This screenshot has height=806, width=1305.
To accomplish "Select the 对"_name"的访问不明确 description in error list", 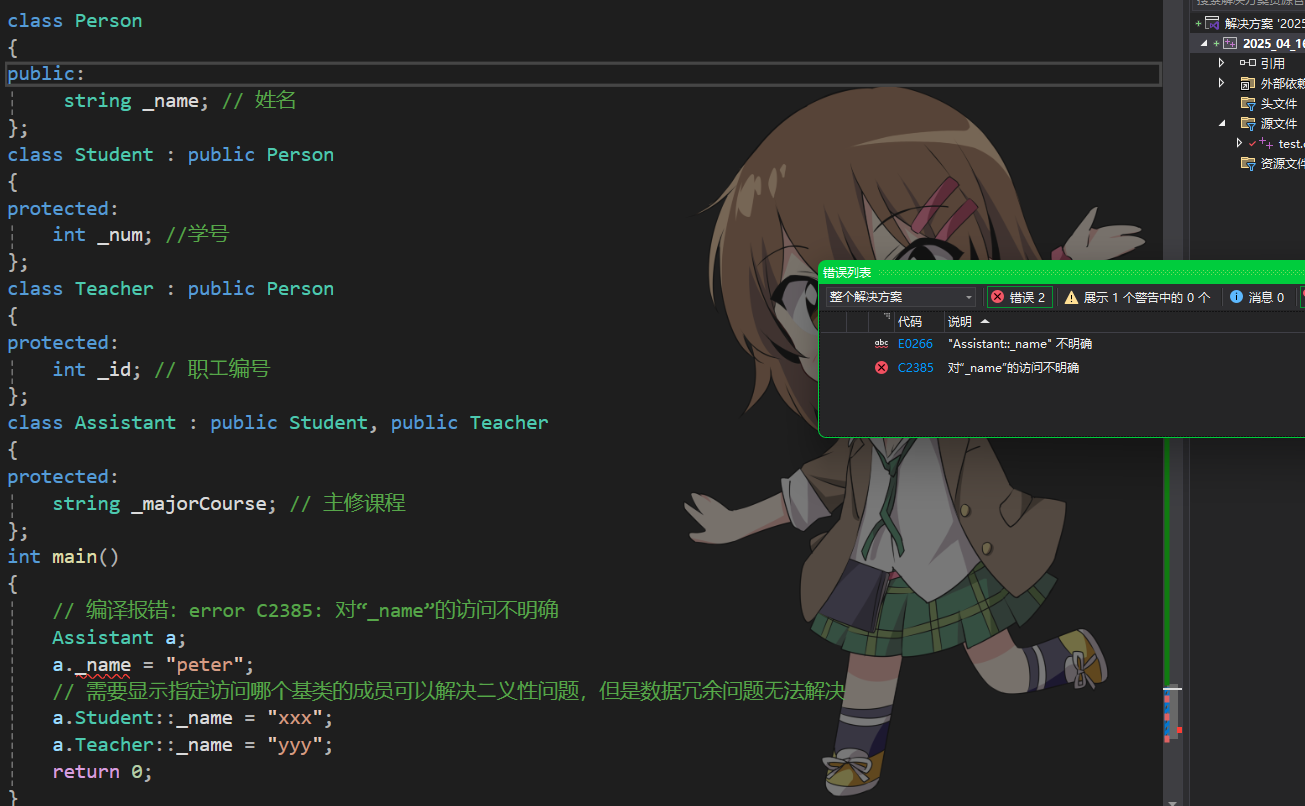I will tap(1013, 368).
